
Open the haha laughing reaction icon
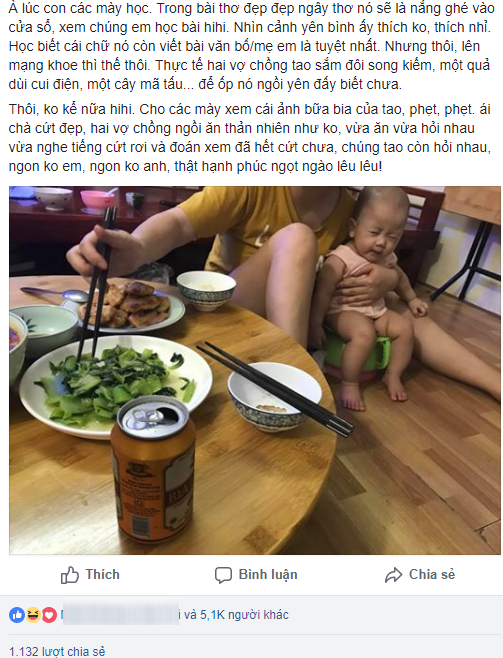pyautogui.click(x=33, y=615)
